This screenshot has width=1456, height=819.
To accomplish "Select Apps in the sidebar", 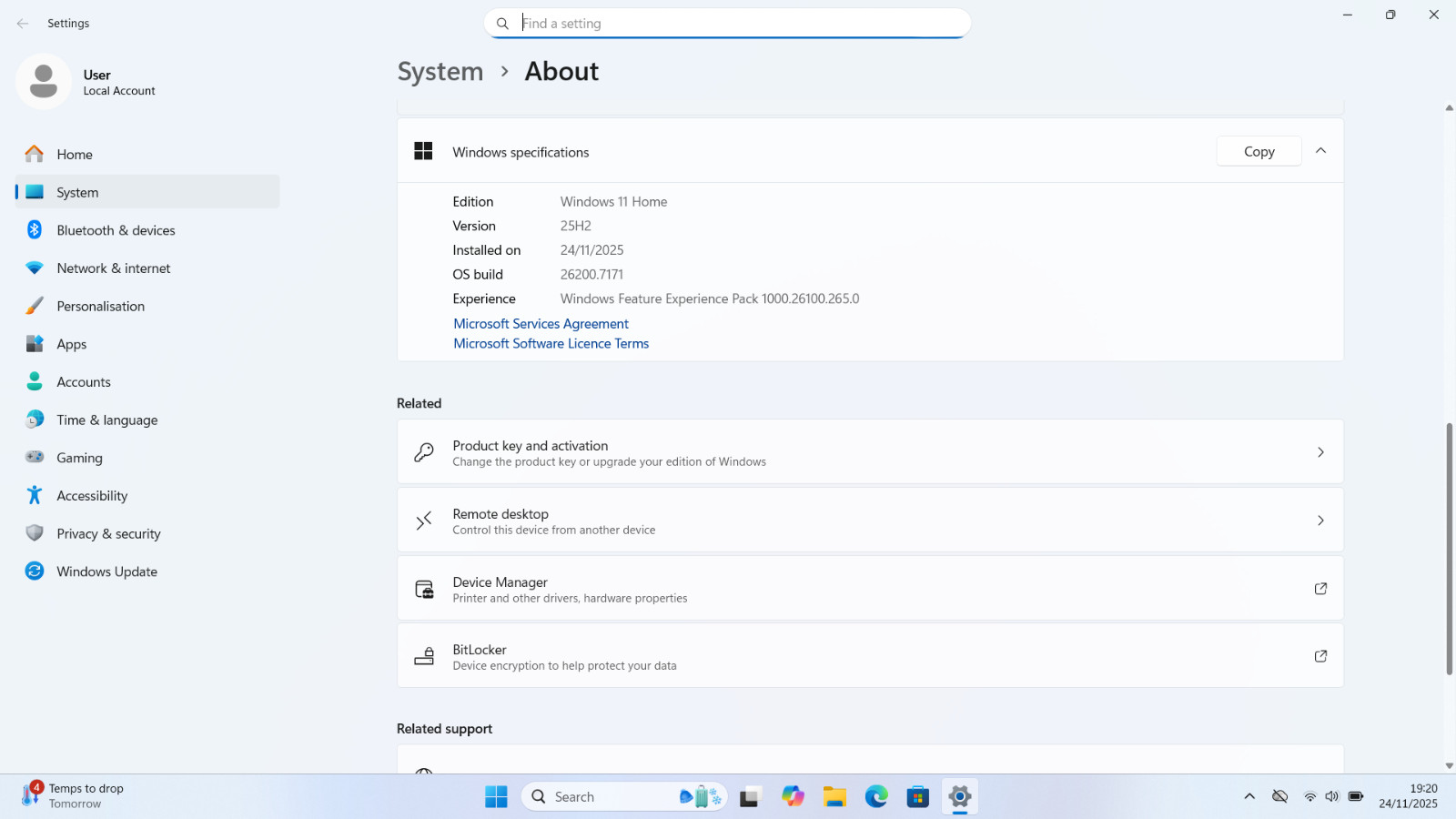I will 72,345.
